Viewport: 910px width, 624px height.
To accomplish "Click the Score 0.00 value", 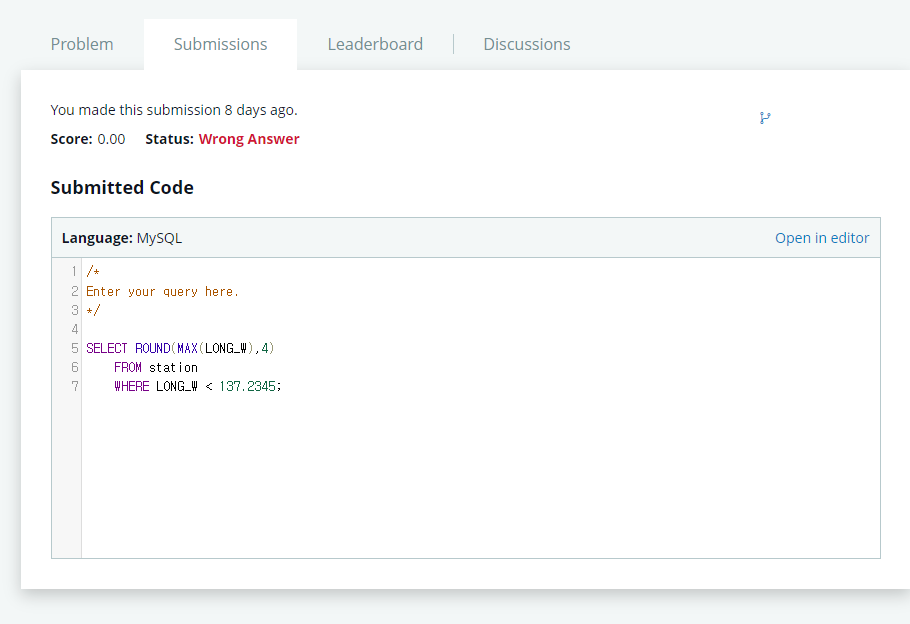I will click(111, 139).
